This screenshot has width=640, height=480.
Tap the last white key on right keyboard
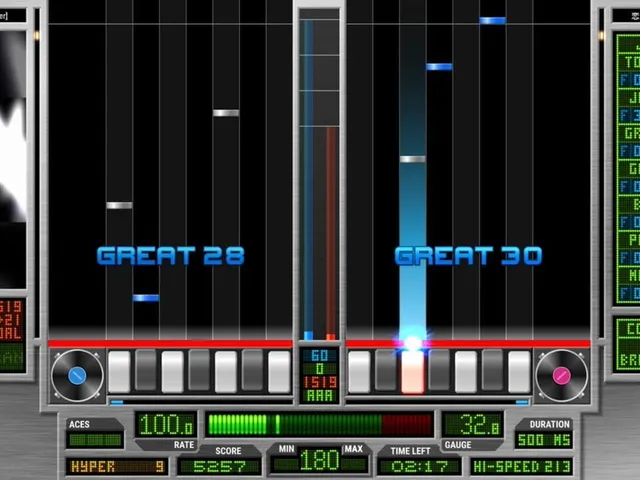[519, 372]
